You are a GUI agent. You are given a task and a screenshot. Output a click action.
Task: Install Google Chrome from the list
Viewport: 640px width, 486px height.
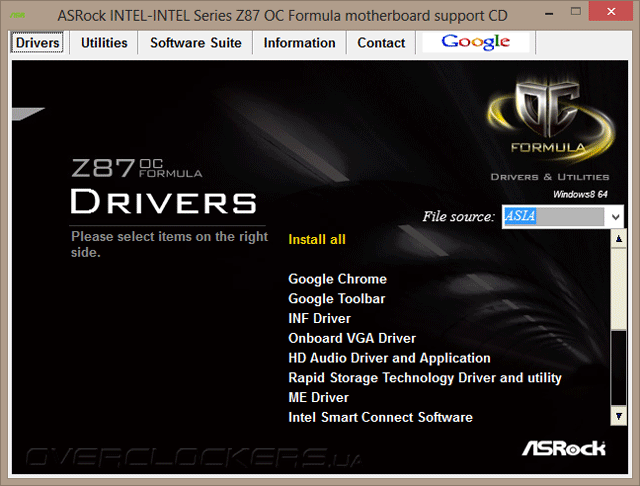point(337,279)
